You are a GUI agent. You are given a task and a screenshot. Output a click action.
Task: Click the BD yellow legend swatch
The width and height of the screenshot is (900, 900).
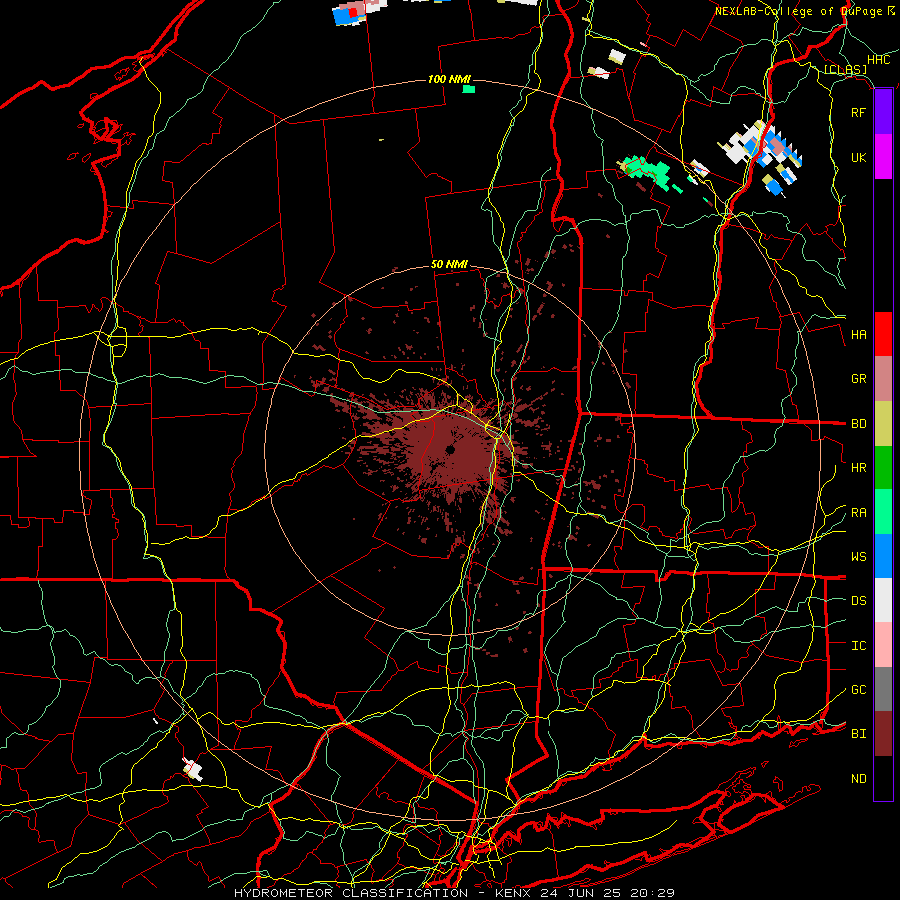(x=883, y=424)
